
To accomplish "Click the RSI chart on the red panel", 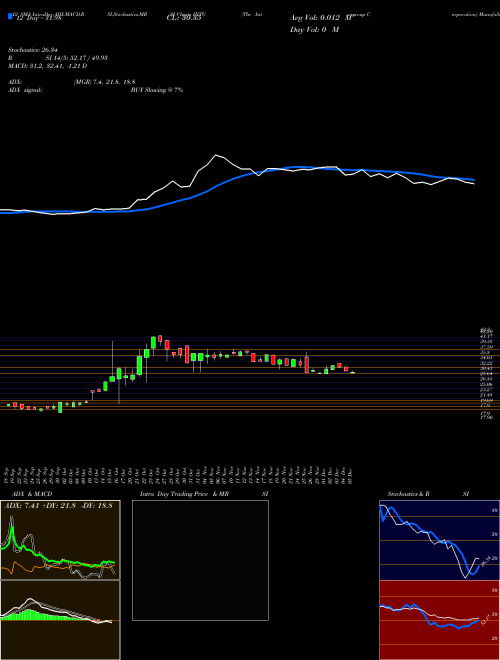I will [x=439, y=620].
